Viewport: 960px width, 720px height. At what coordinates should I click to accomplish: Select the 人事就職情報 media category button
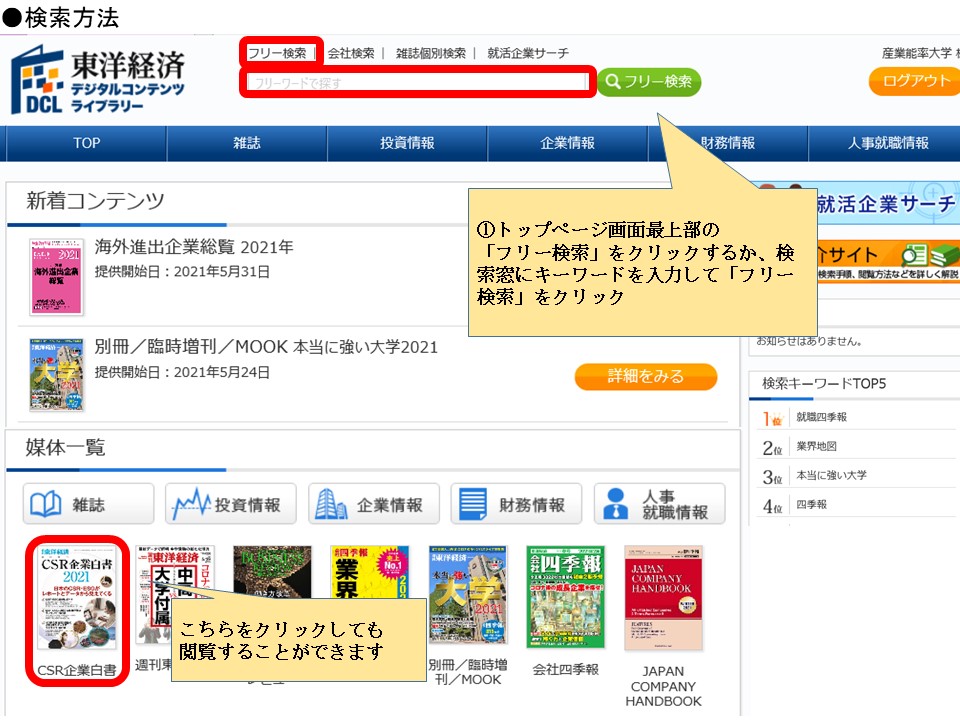pos(659,504)
